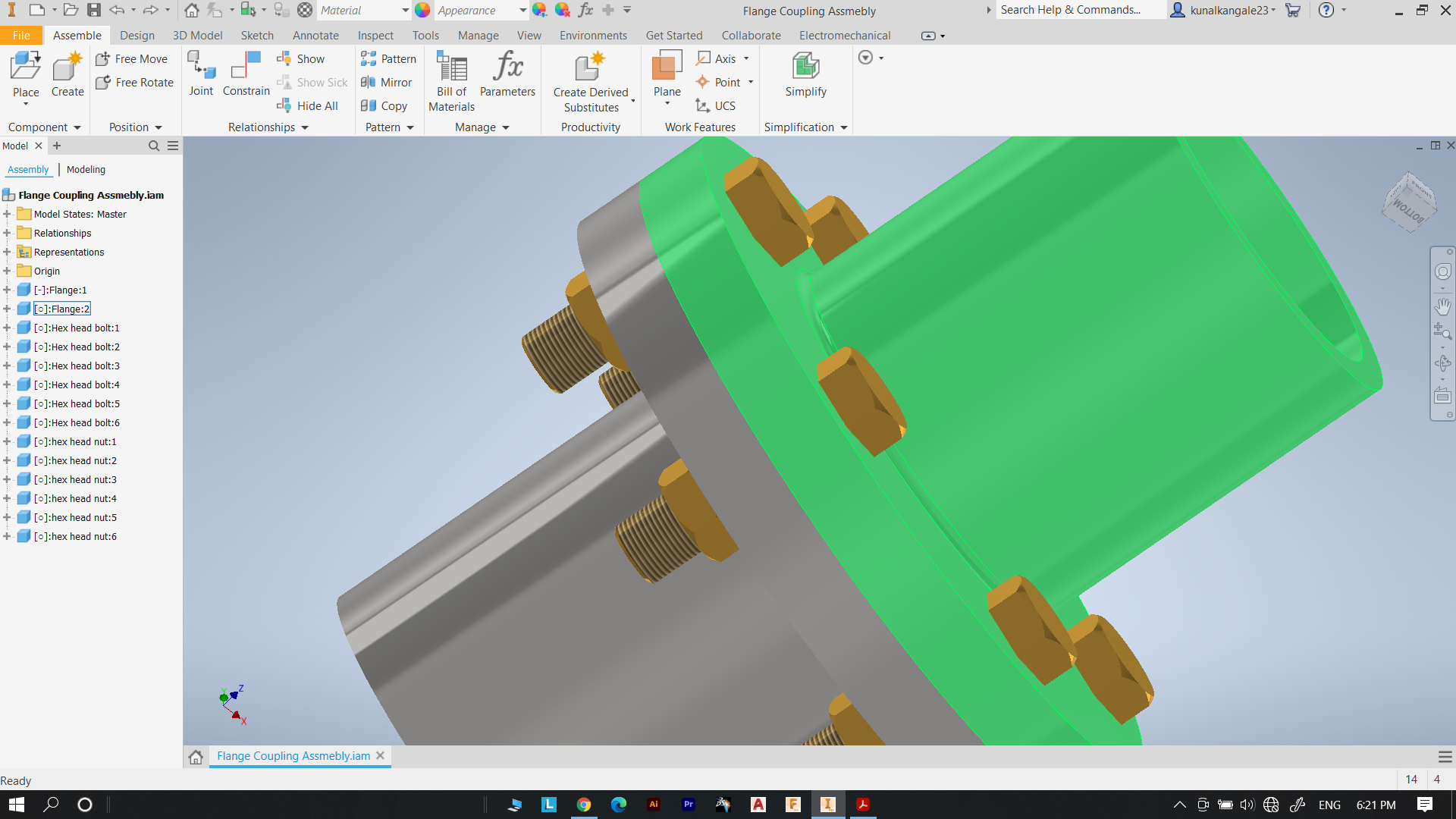Switch to Modeling browser view
This screenshot has width=1456, height=819.
pos(86,169)
